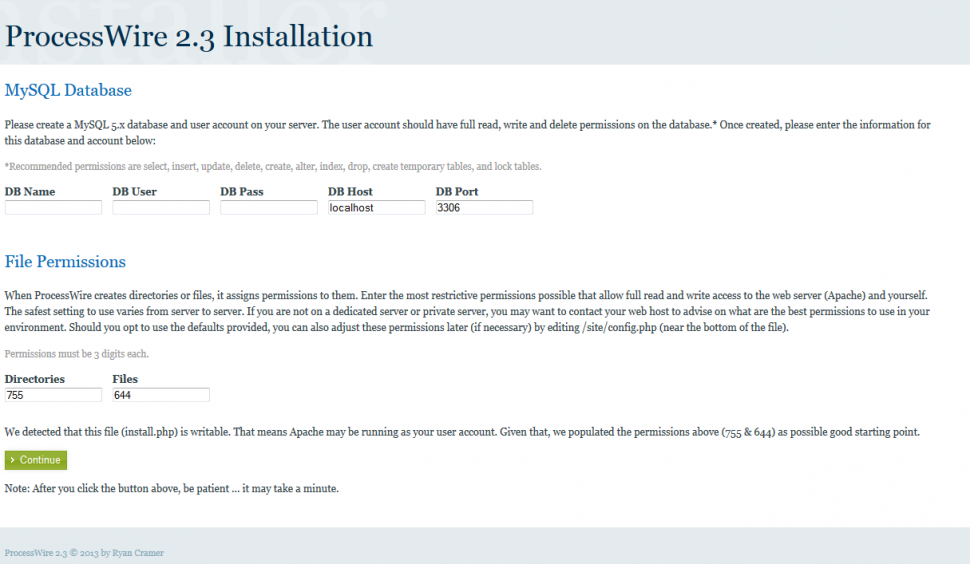Focus the DB User text box
The width and height of the screenshot is (970, 564).
[x=161, y=208]
